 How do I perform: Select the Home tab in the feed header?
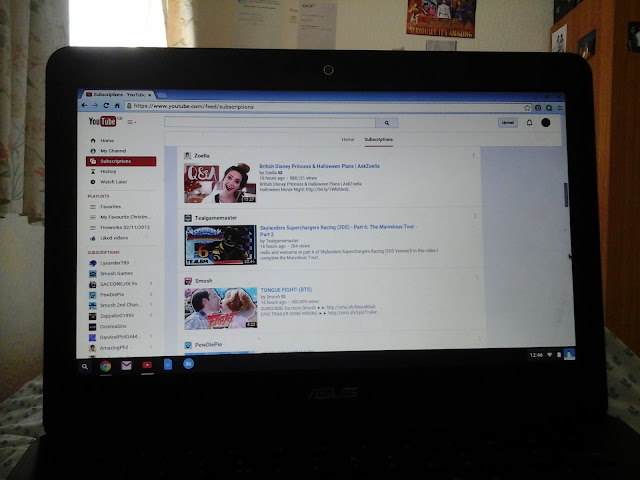(x=348, y=139)
